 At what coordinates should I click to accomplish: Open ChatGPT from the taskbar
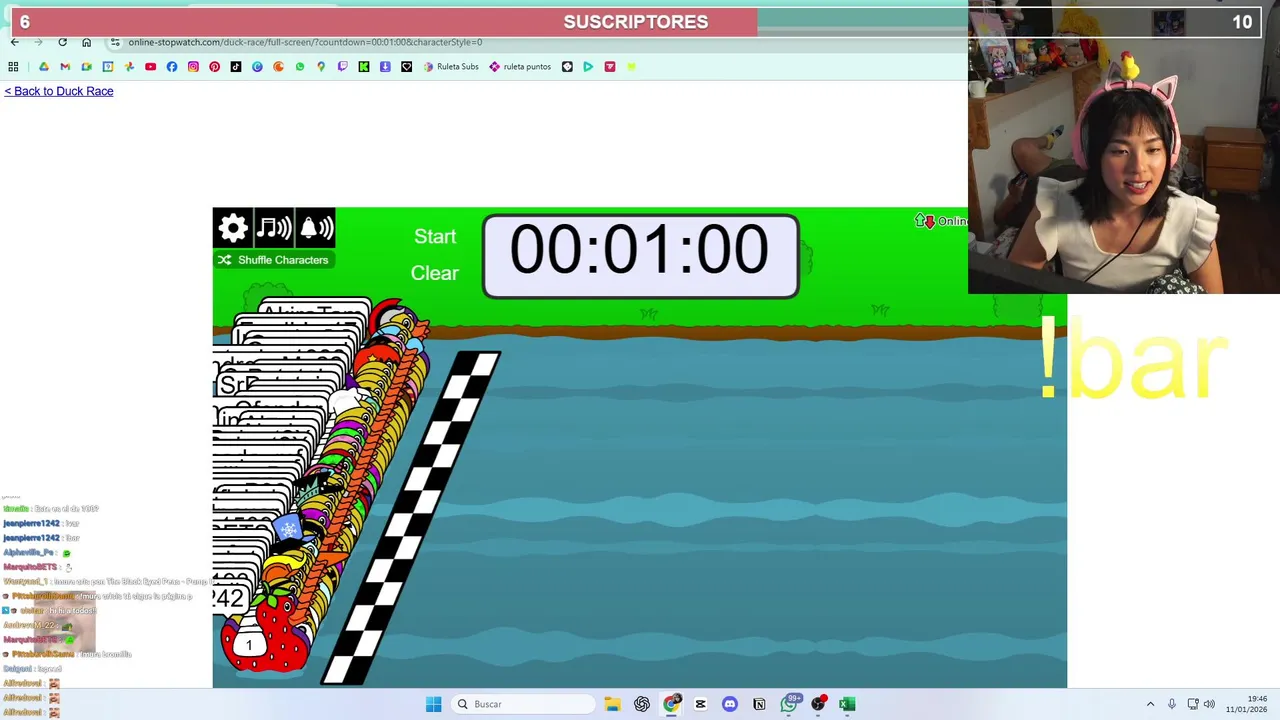[642, 704]
